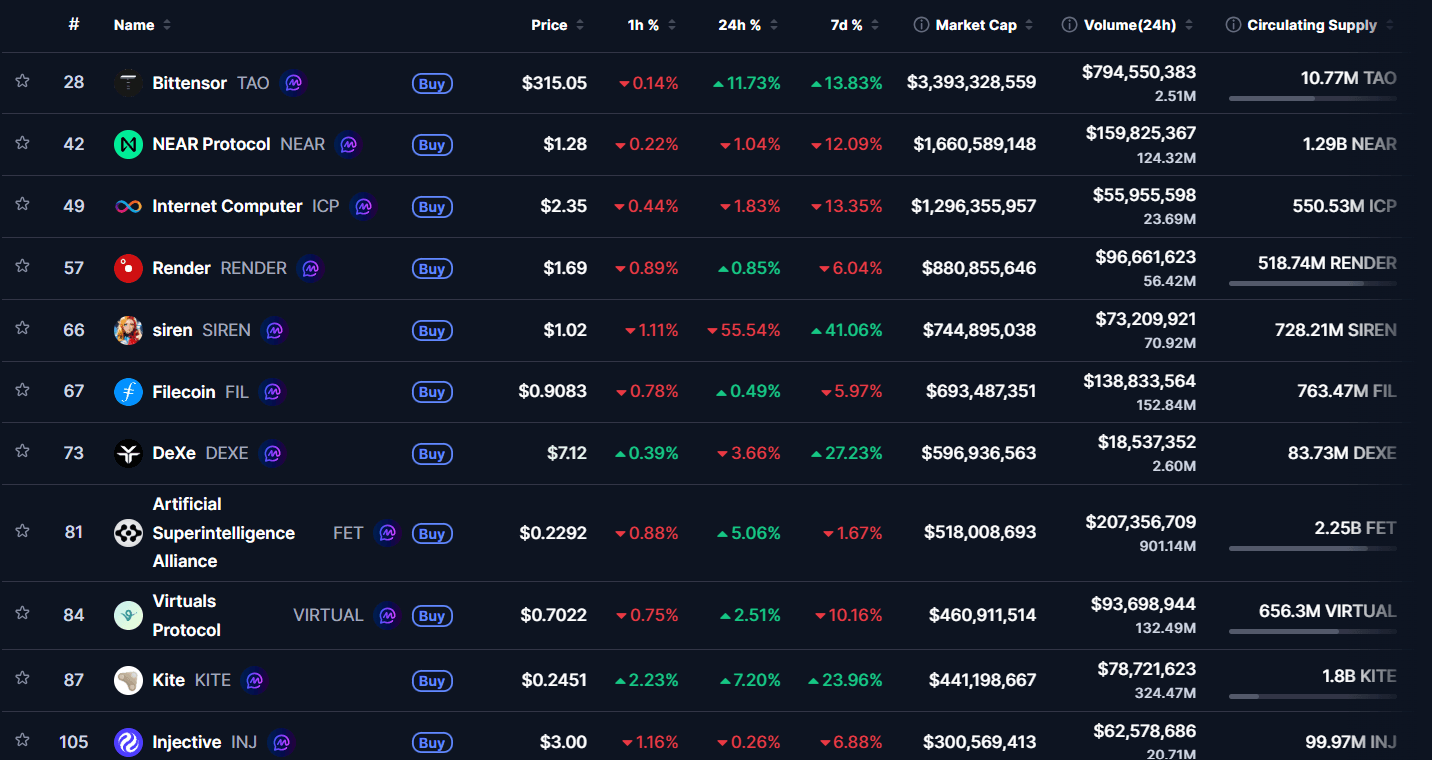Open Bittensor TAO coin logo

(128, 83)
